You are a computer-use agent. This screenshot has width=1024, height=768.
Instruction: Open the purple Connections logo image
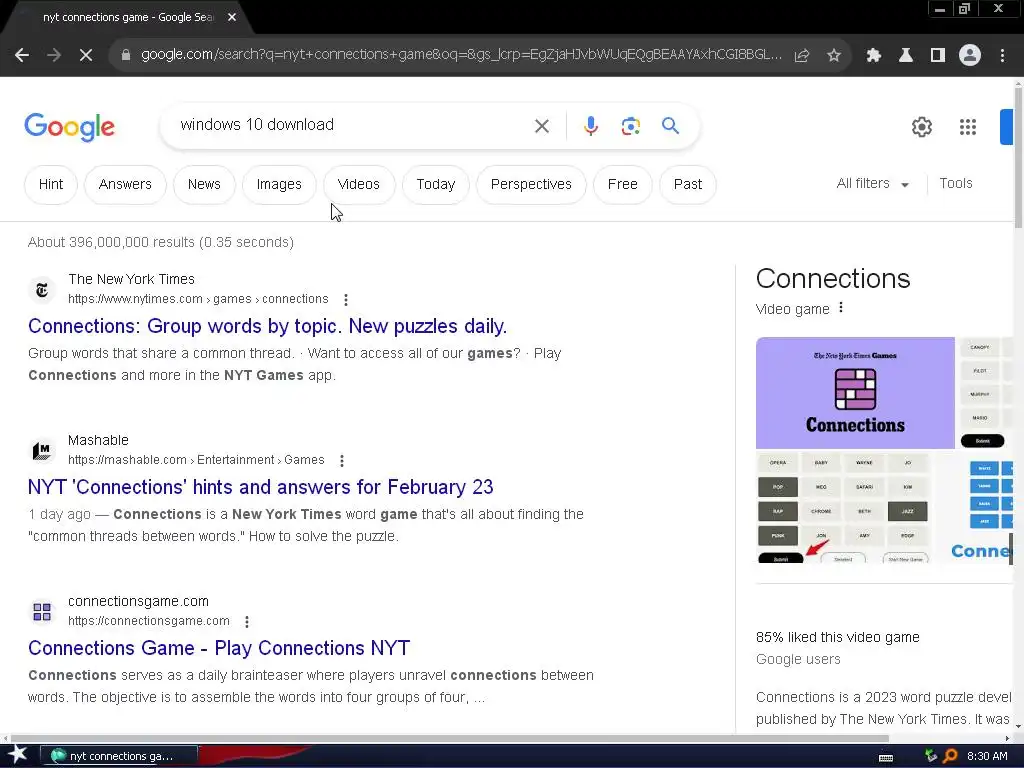point(855,392)
